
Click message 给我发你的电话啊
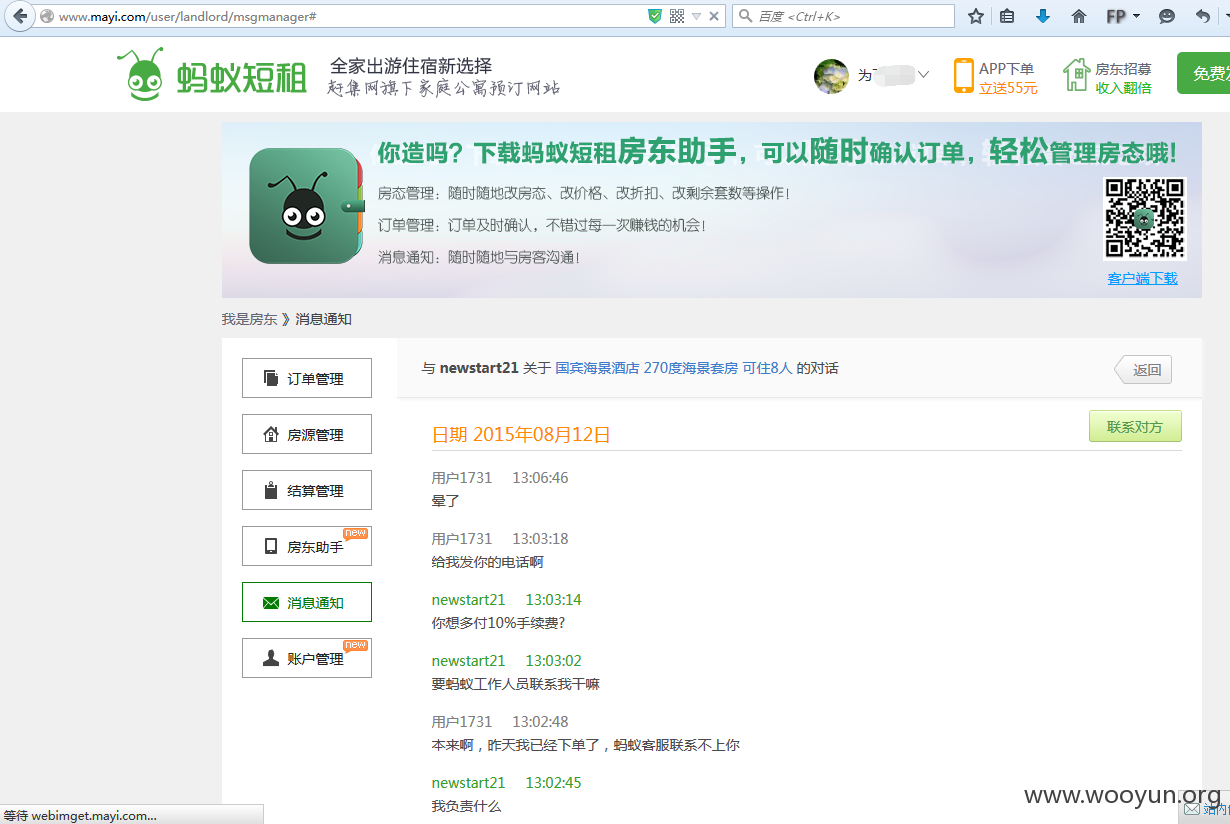(x=488, y=562)
